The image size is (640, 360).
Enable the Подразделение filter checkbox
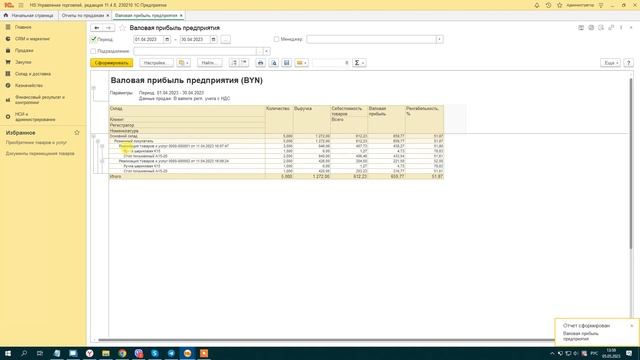pyautogui.click(x=93, y=51)
